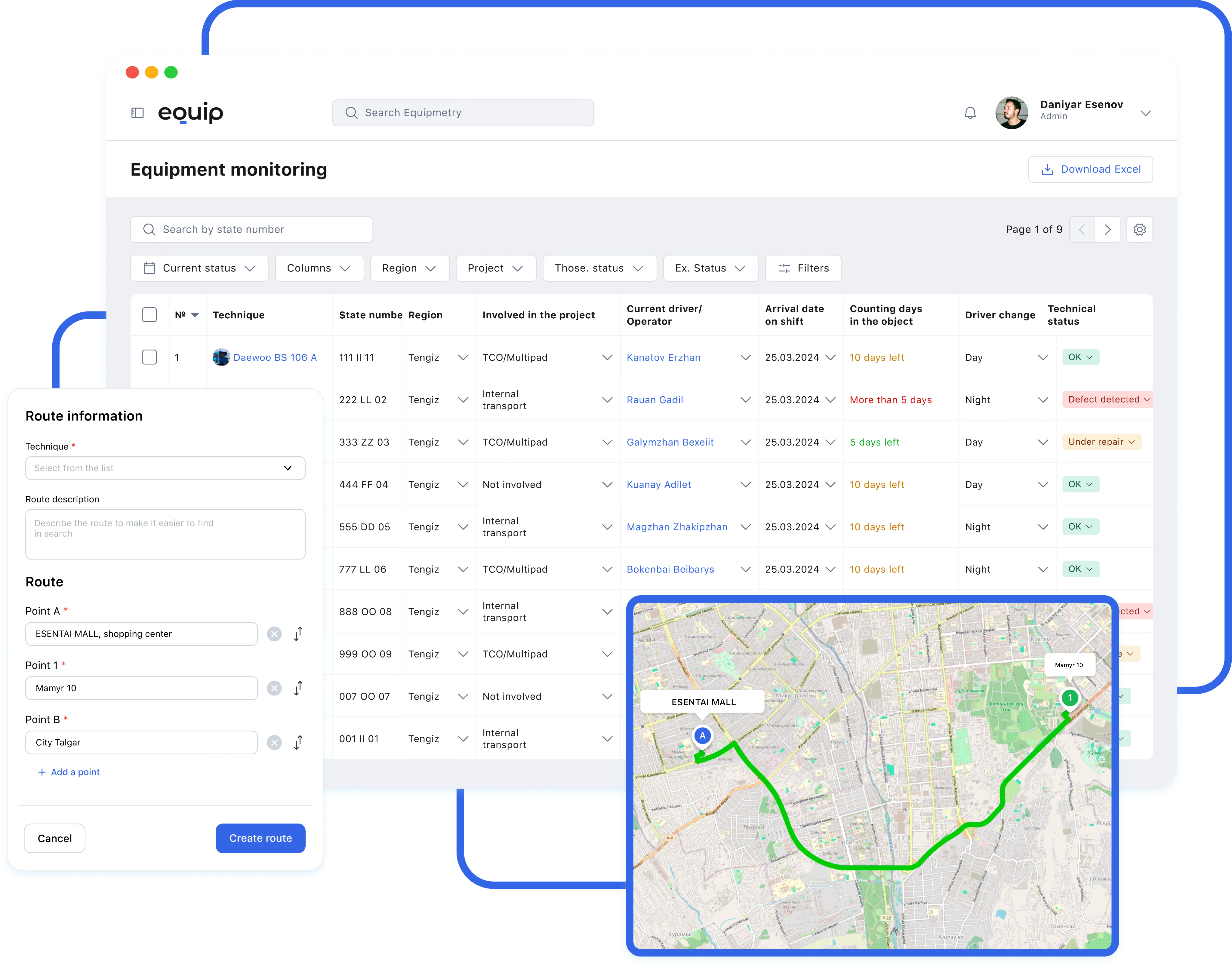Open the Project filter menu
This screenshot has height=967, width=1232.
click(x=496, y=268)
